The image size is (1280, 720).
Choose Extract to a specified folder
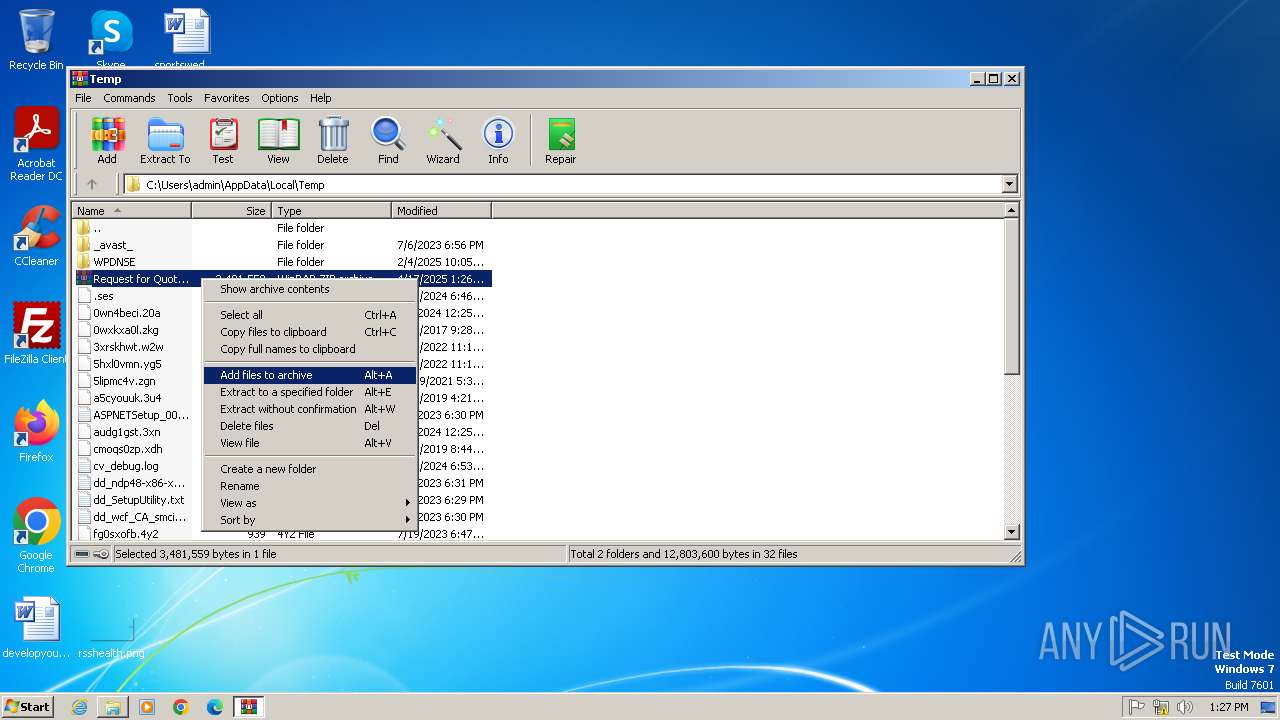click(310, 392)
